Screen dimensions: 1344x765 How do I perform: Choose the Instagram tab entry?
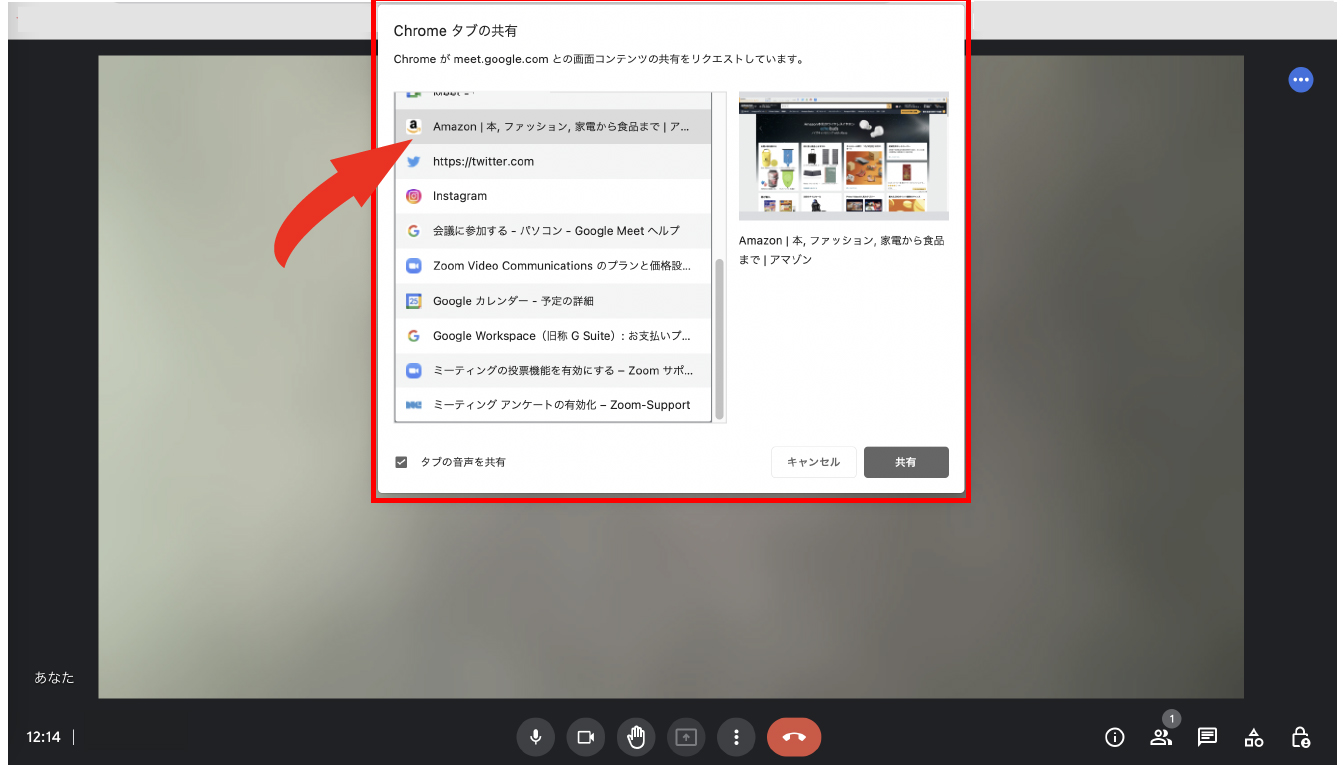point(553,196)
